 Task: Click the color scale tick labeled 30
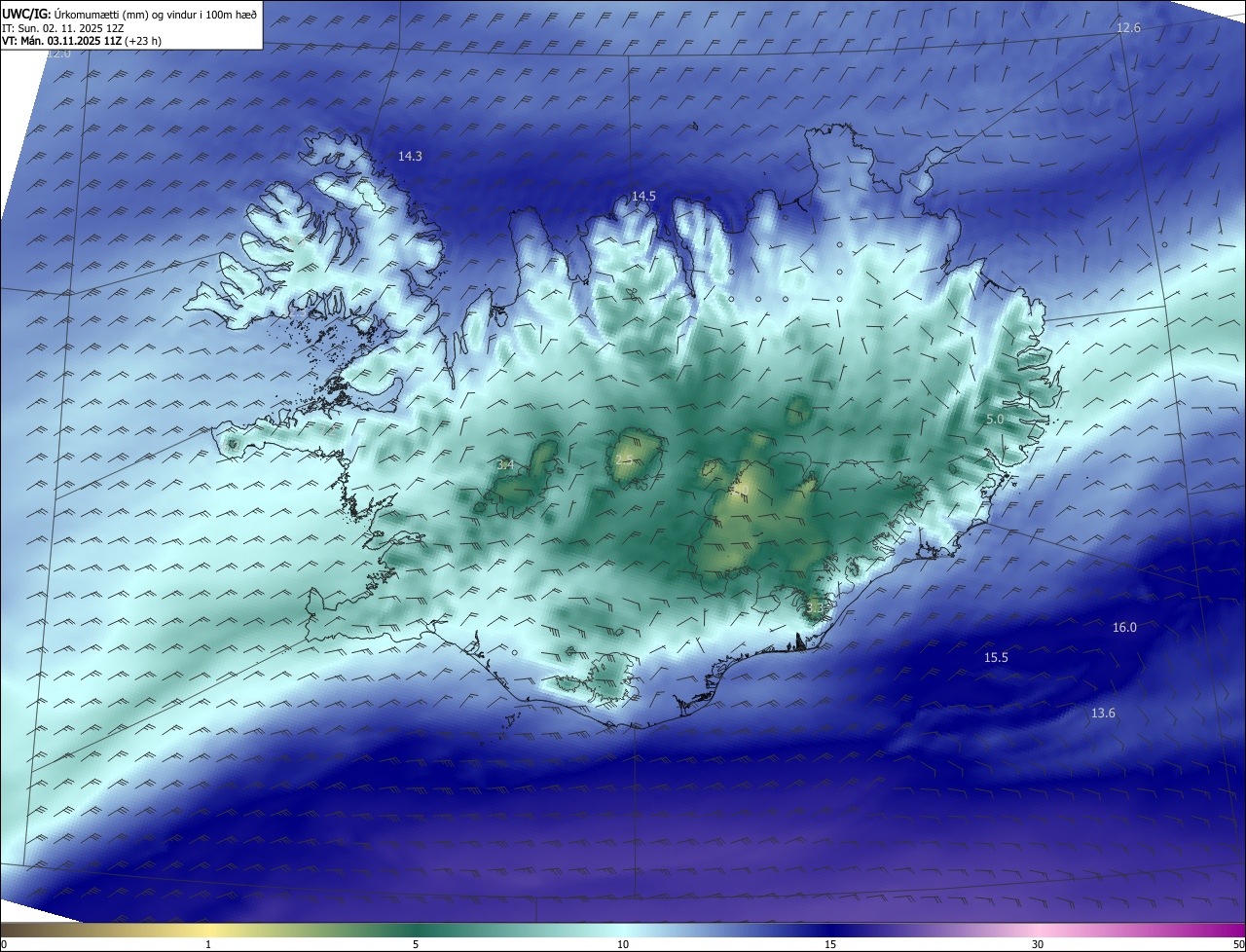[x=1038, y=944]
